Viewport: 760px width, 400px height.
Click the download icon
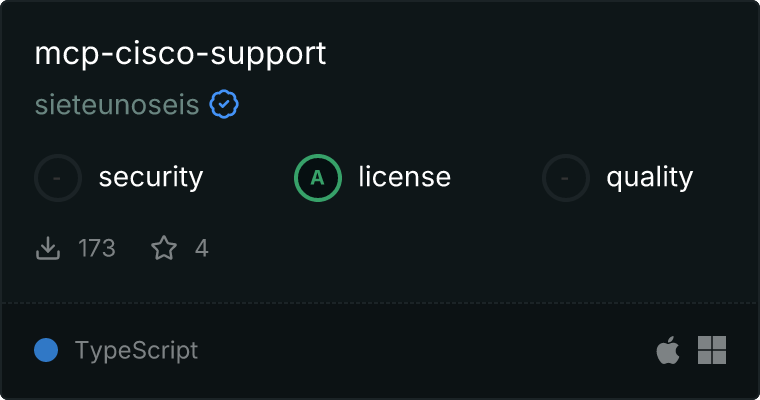48,248
